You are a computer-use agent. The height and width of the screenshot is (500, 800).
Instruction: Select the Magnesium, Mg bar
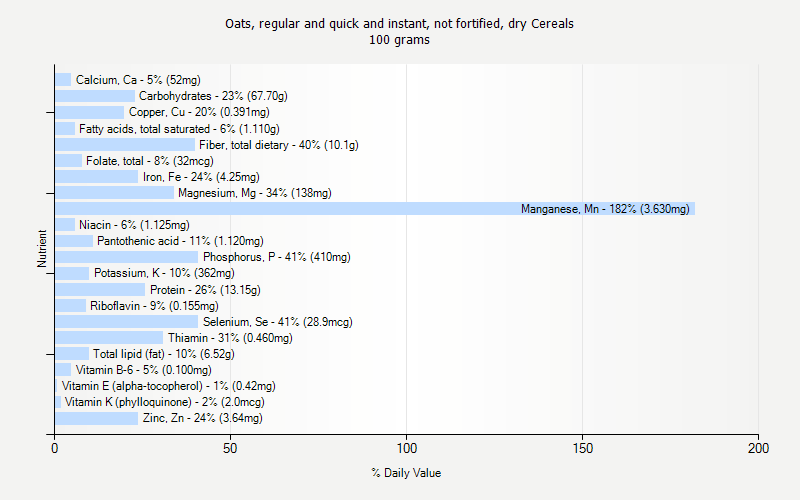(x=114, y=193)
